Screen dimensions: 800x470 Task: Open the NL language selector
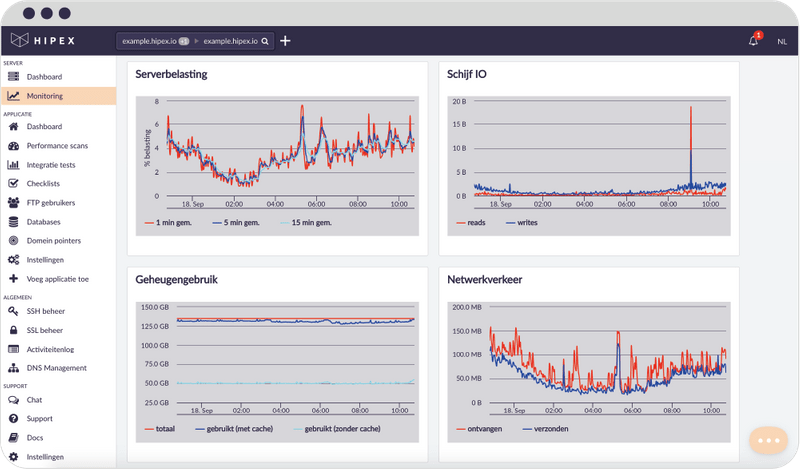(781, 41)
